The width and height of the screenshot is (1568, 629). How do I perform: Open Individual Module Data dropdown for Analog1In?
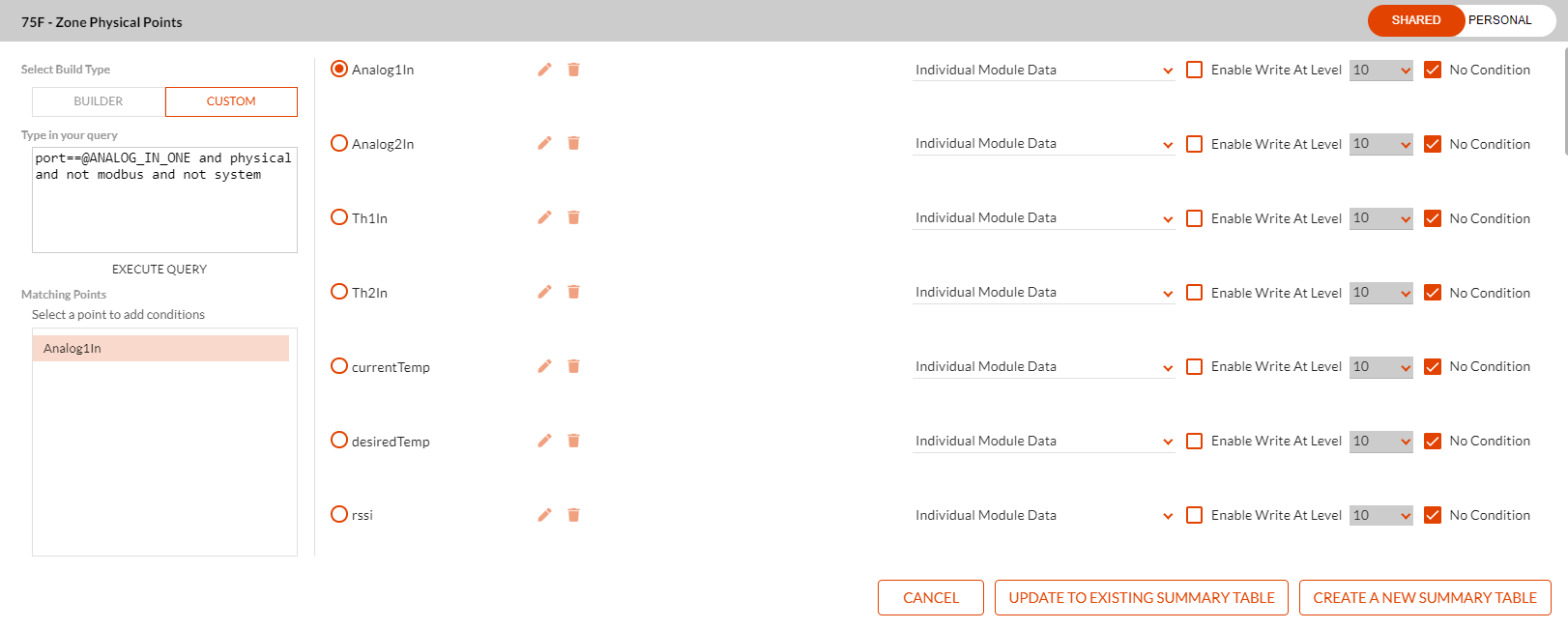coord(1043,70)
